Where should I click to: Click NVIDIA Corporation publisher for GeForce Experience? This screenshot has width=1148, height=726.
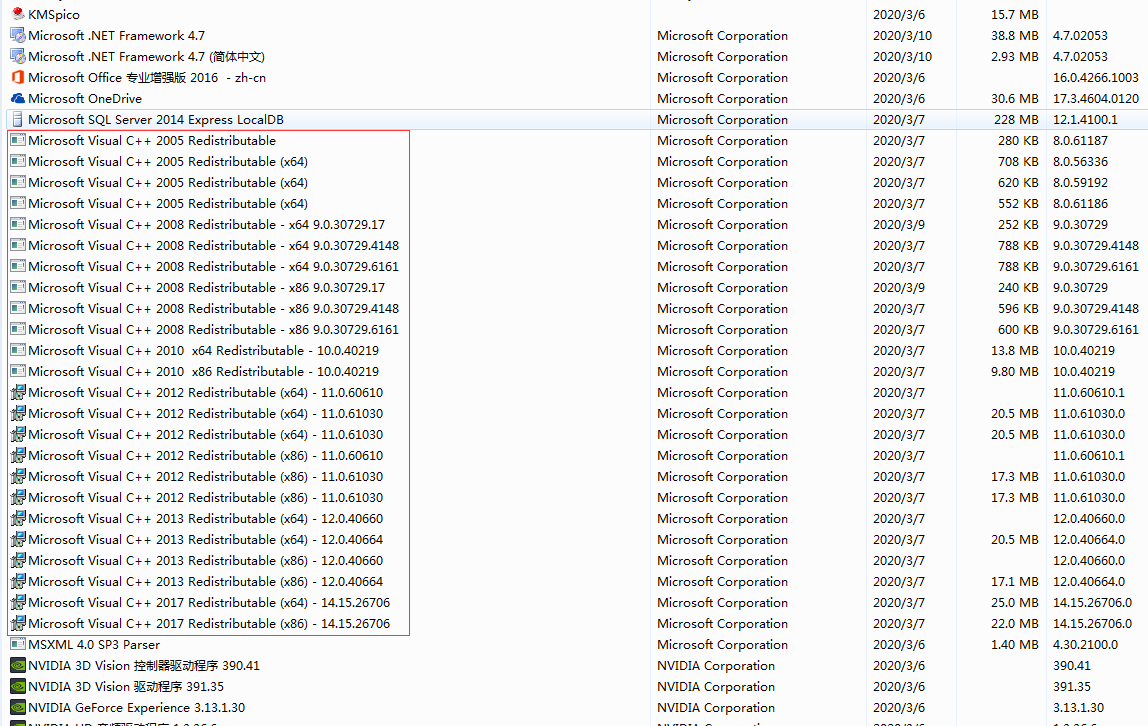point(715,708)
